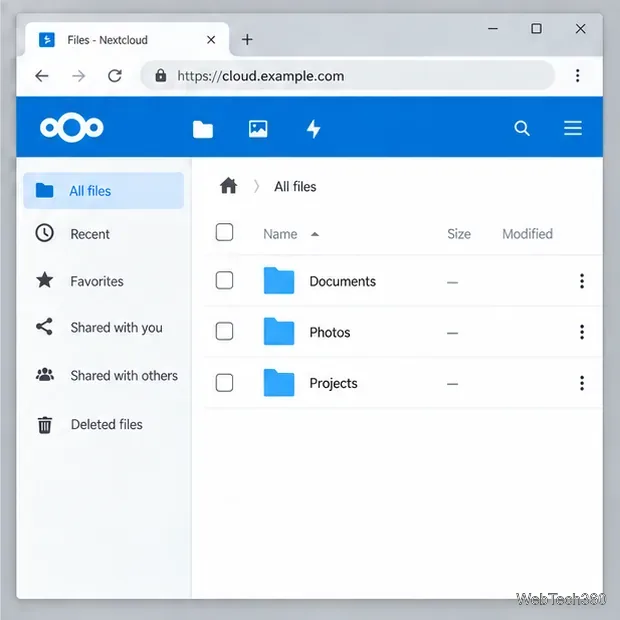Click the padlock site security icon
This screenshot has height=620, width=620.
[161, 75]
